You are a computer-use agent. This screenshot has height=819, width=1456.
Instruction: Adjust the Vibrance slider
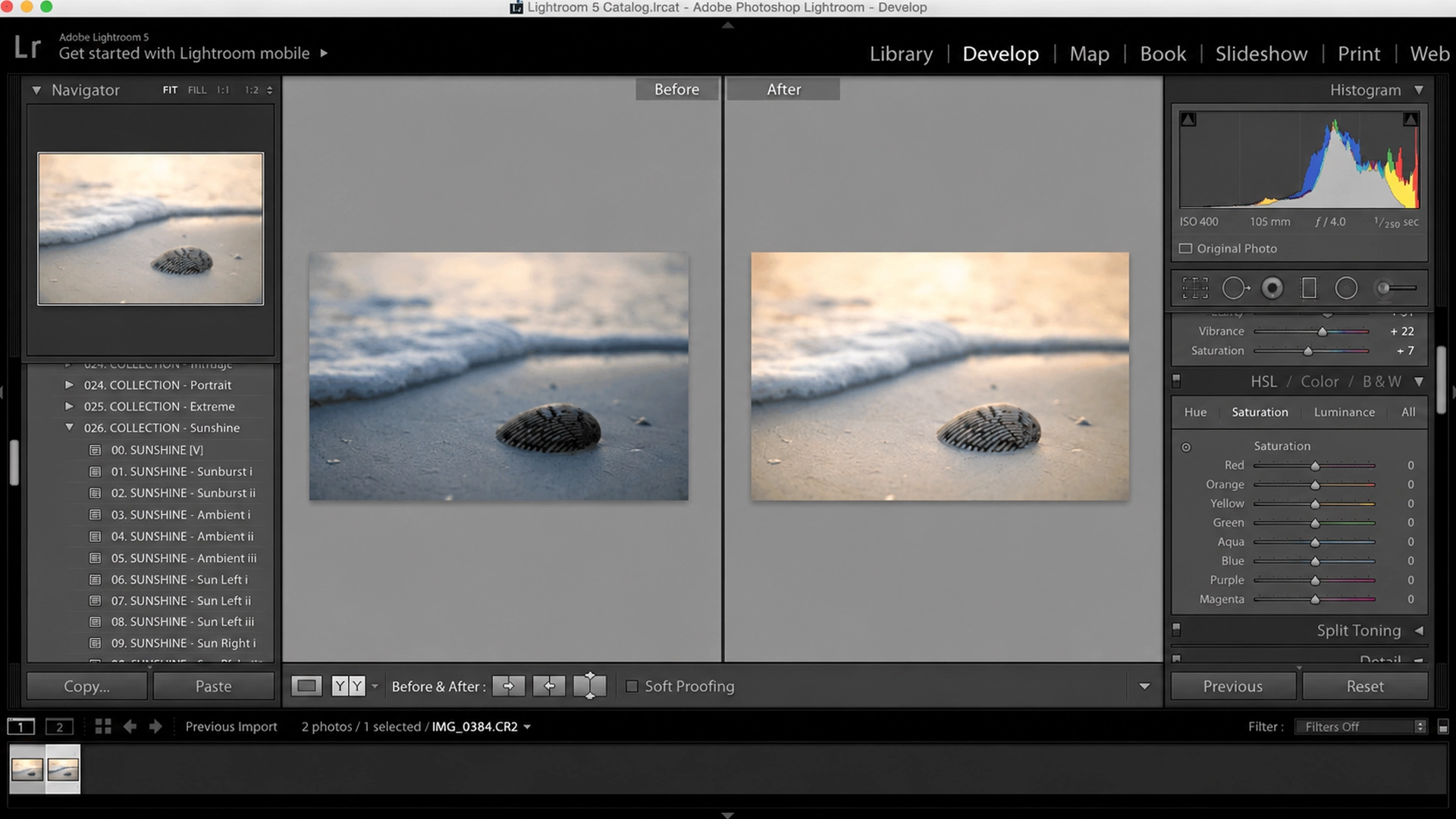1323,332
